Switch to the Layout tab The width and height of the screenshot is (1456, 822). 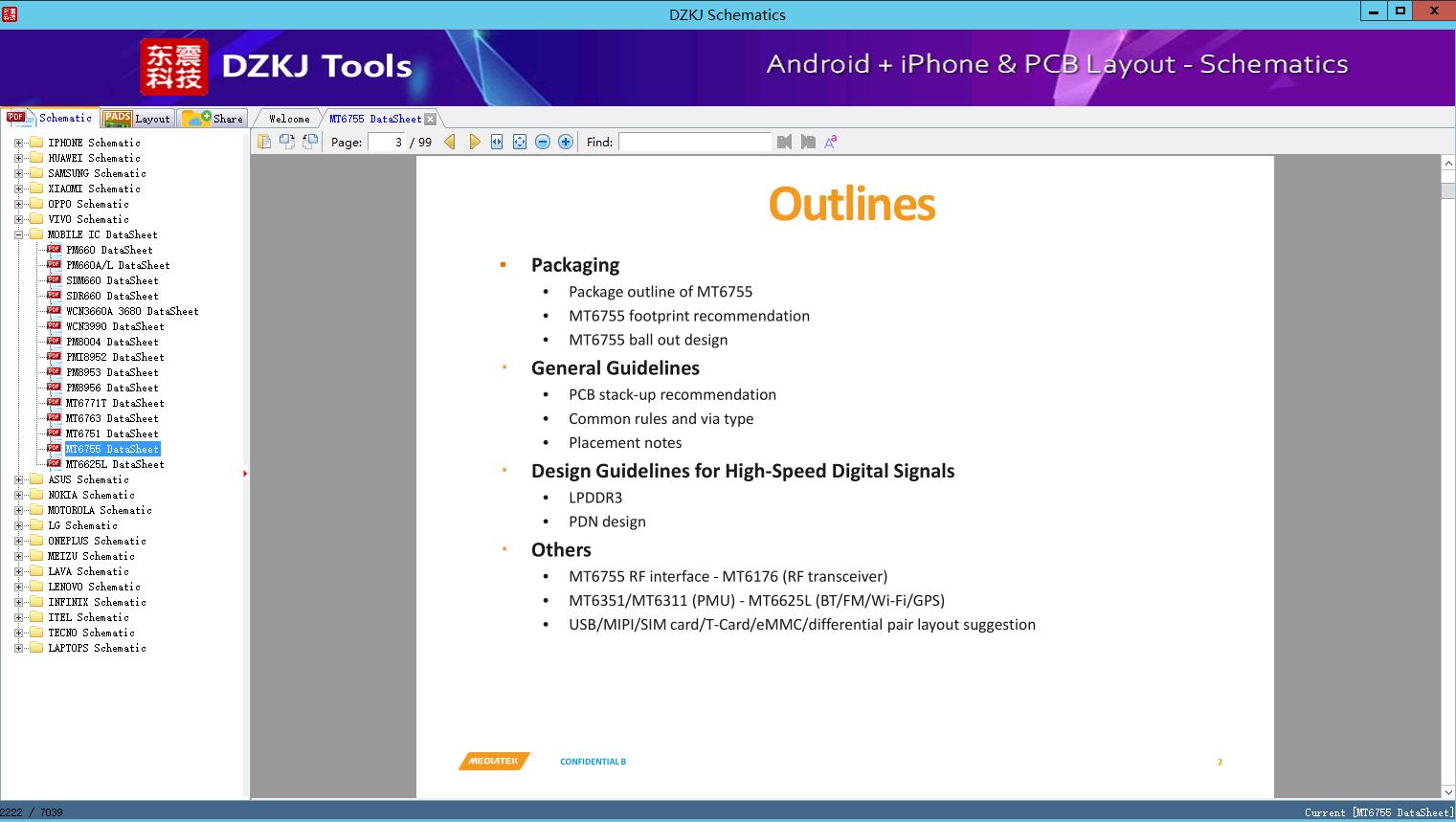[x=138, y=119]
